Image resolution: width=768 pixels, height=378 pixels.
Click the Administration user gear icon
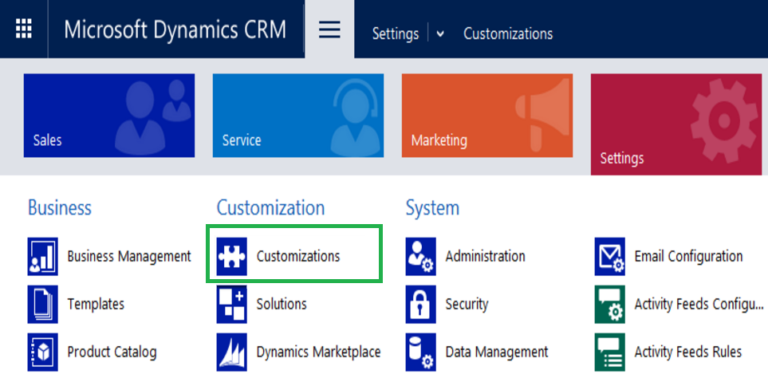[x=421, y=257]
